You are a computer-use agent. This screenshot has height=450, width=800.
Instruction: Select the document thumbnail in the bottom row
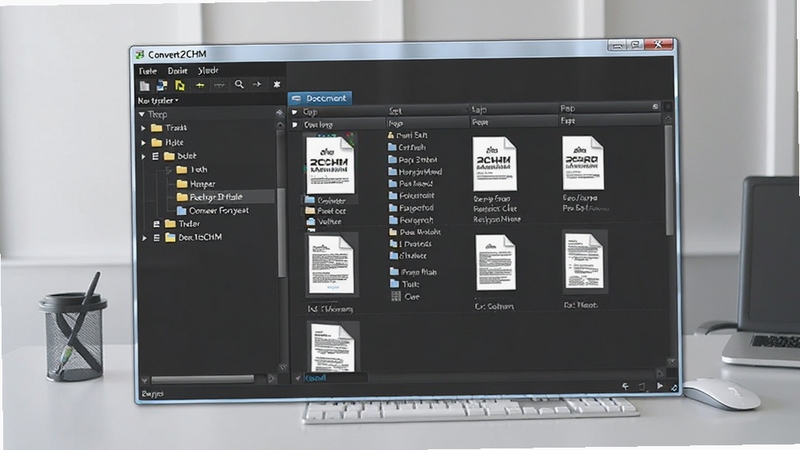tap(332, 348)
